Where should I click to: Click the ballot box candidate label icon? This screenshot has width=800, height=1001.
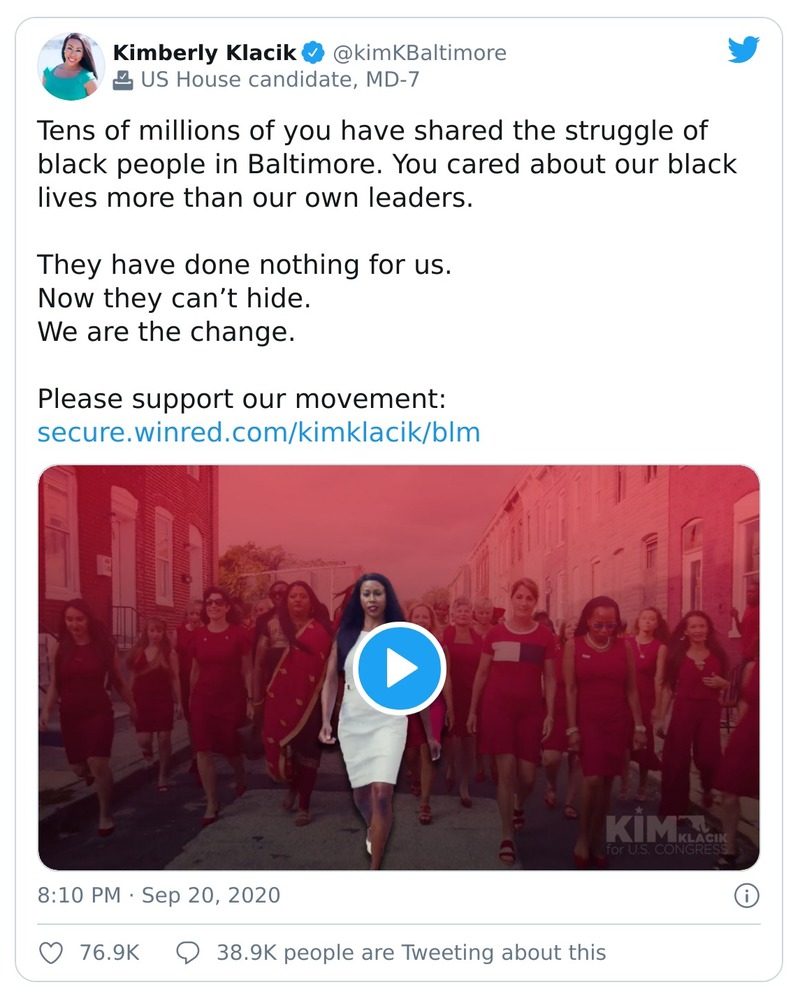(x=123, y=80)
